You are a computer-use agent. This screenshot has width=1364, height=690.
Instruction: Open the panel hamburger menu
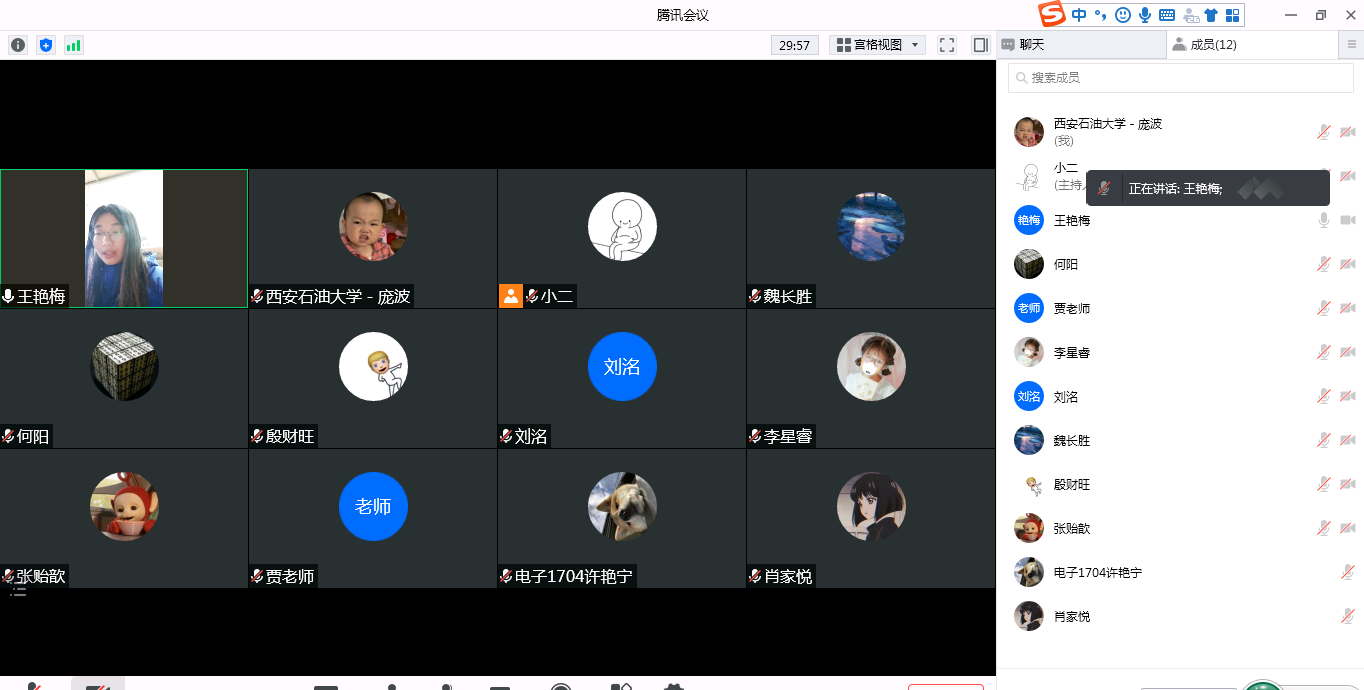(1352, 45)
